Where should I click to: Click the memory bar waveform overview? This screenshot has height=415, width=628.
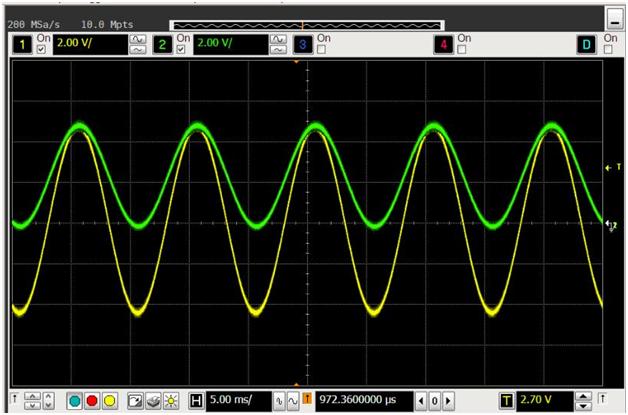click(x=307, y=26)
